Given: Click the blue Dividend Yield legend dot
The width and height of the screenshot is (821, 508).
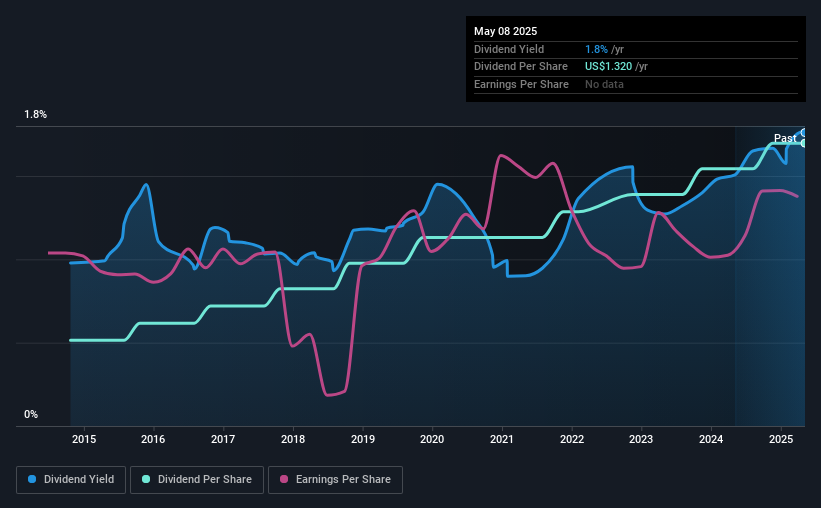Looking at the screenshot, I should pyautogui.click(x=32, y=479).
